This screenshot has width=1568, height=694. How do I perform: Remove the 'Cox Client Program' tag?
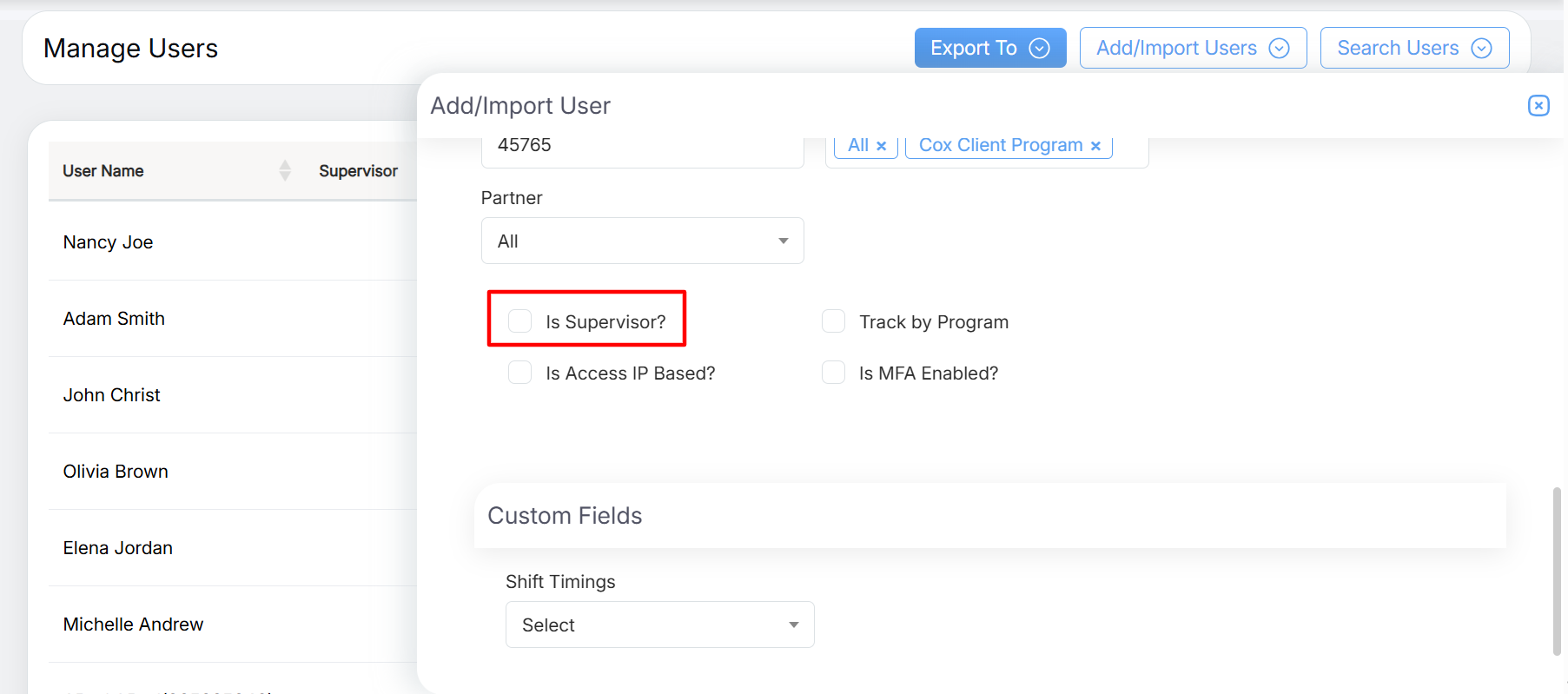click(1095, 146)
